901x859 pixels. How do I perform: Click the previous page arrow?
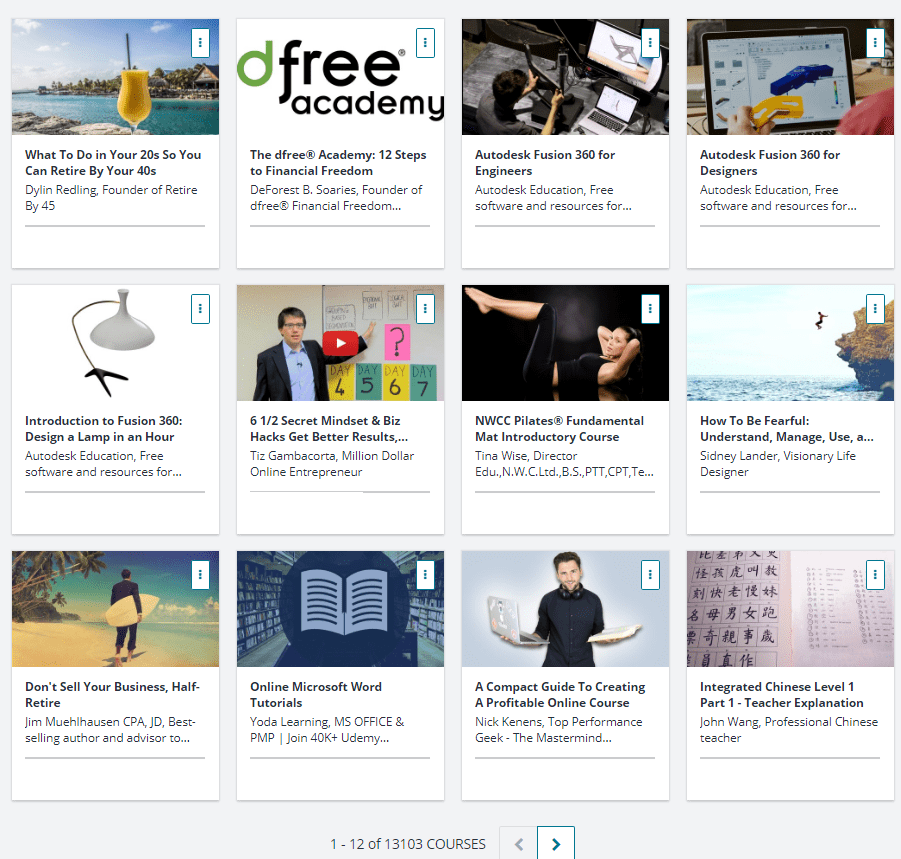coord(518,844)
